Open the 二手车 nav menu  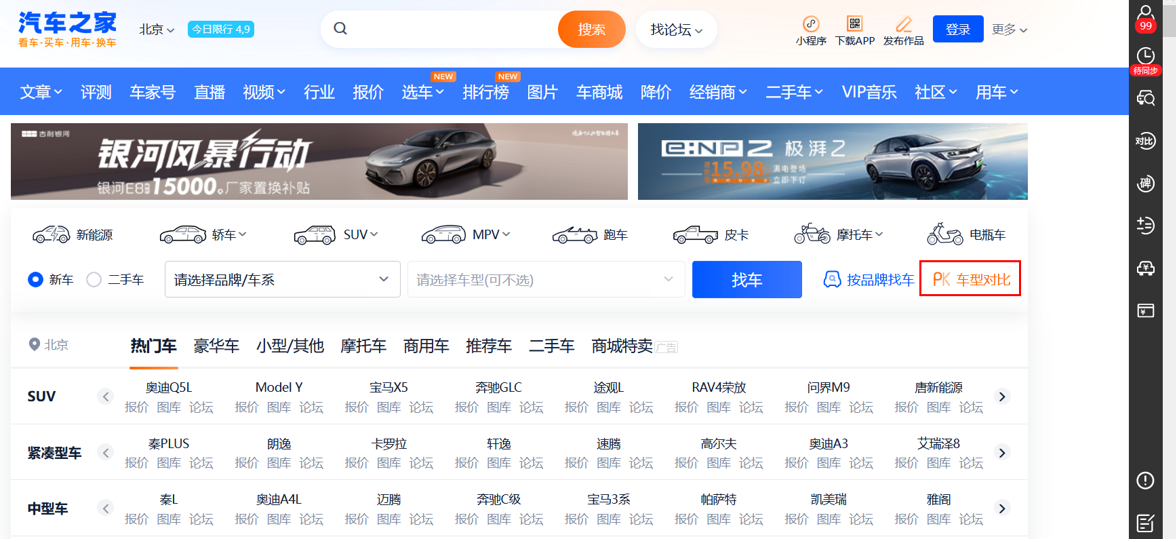tap(794, 92)
